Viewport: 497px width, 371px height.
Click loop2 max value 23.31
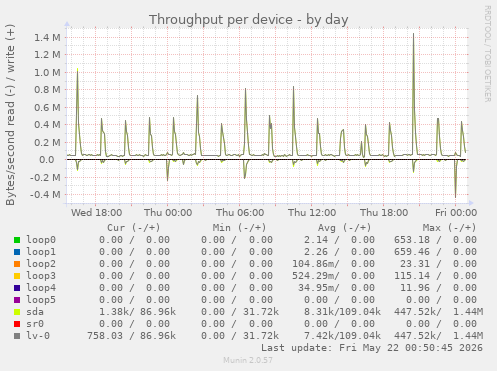pos(415,264)
